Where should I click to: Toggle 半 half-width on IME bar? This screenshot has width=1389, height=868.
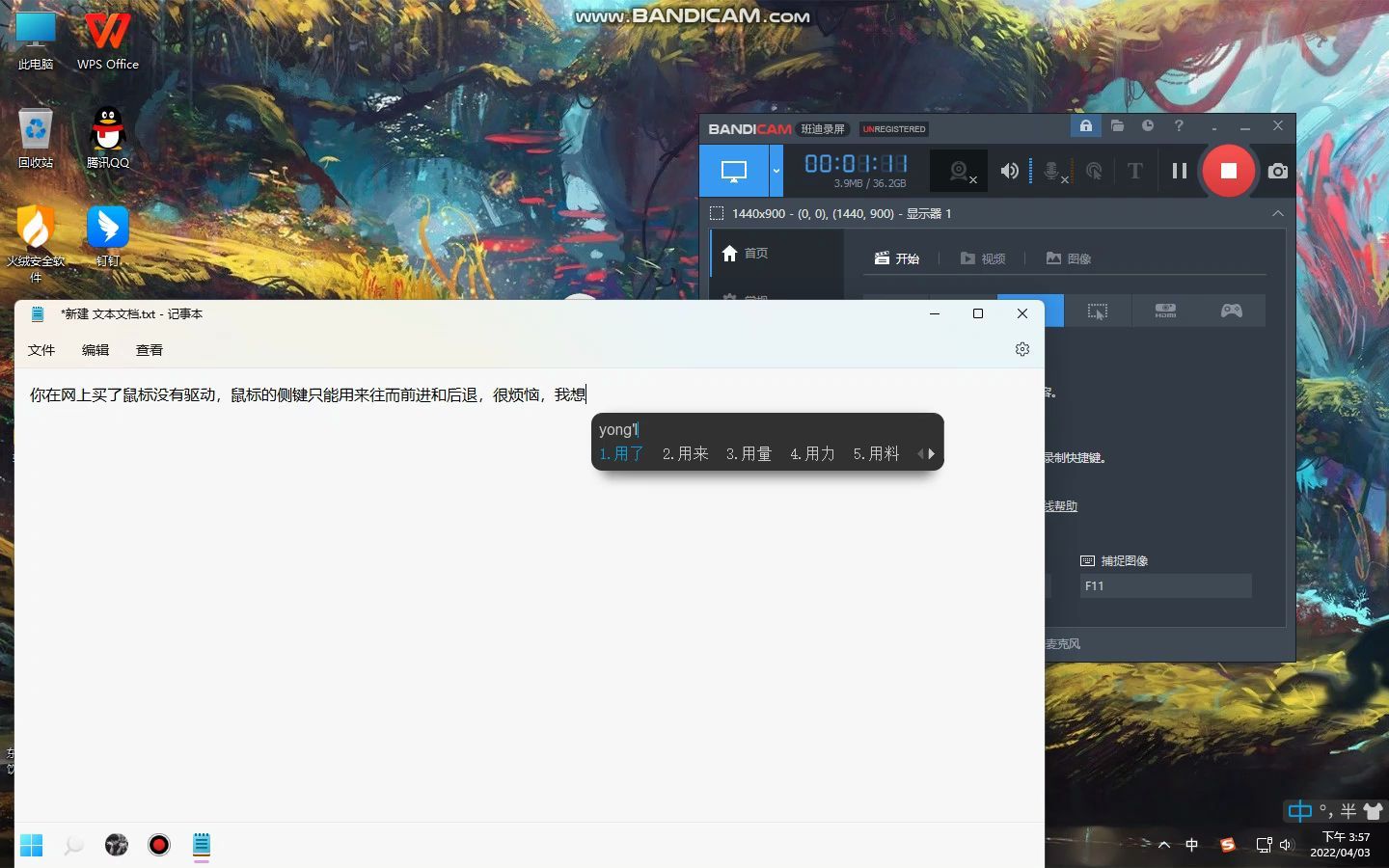(x=1348, y=811)
